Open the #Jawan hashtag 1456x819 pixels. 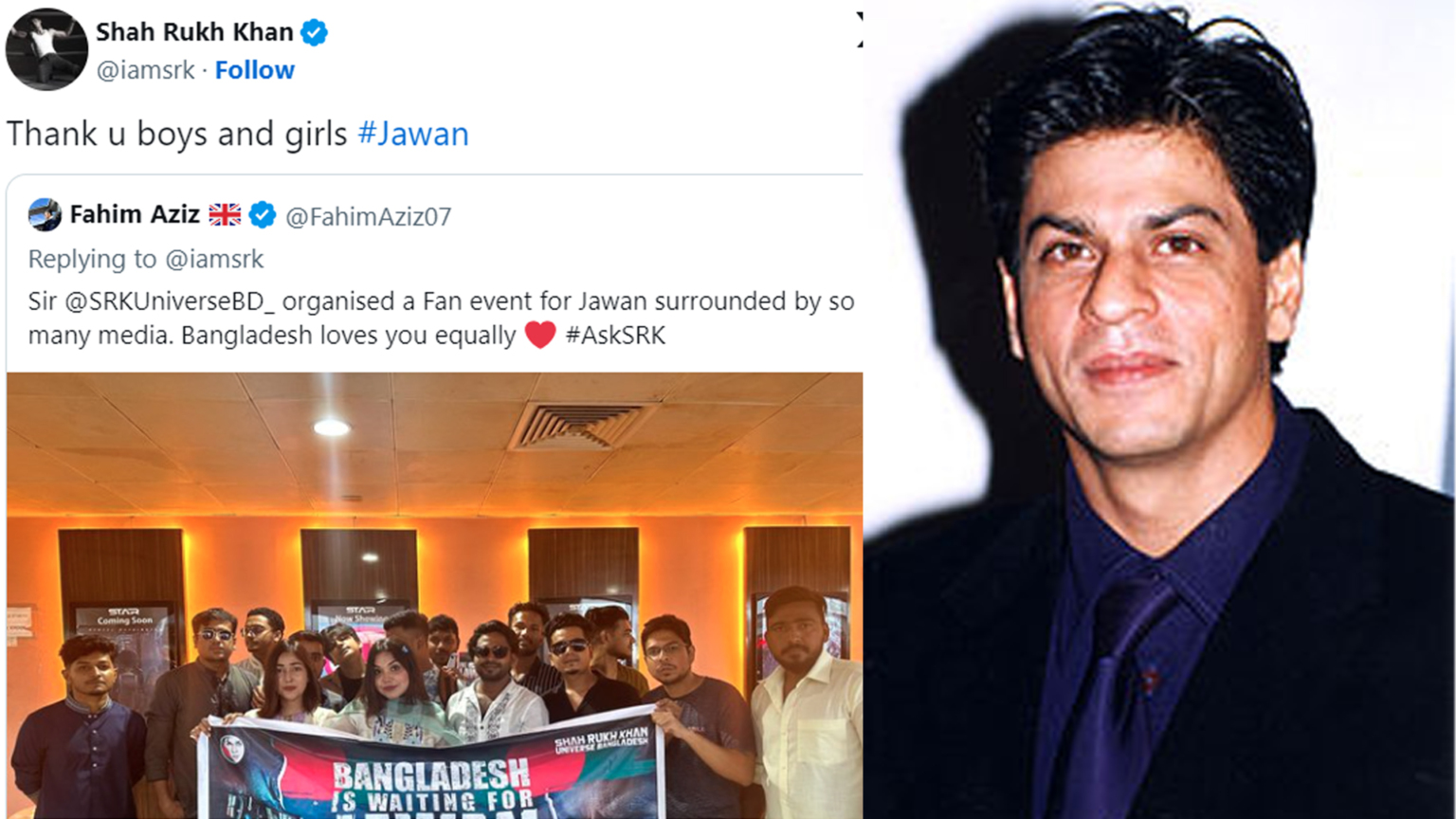click(413, 134)
